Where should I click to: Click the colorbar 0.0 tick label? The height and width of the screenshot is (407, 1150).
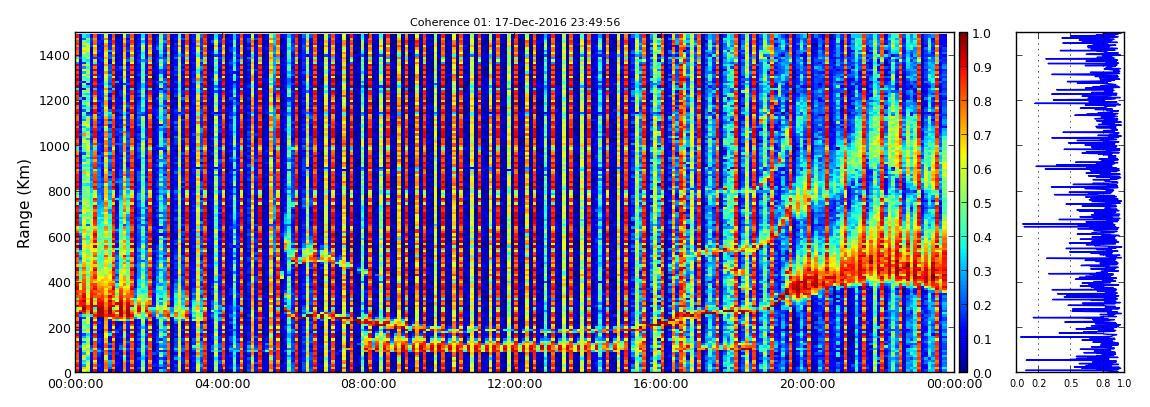[982, 373]
